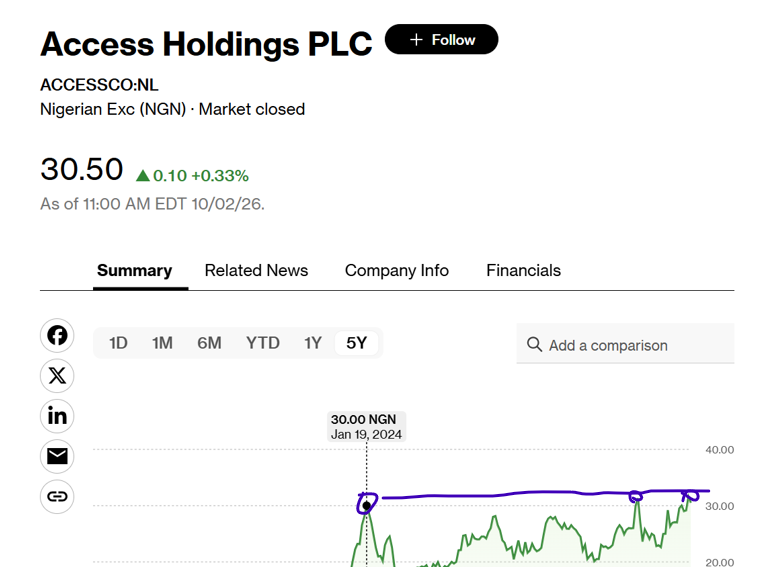
Task: Set chart range to 1Y
Action: [313, 343]
